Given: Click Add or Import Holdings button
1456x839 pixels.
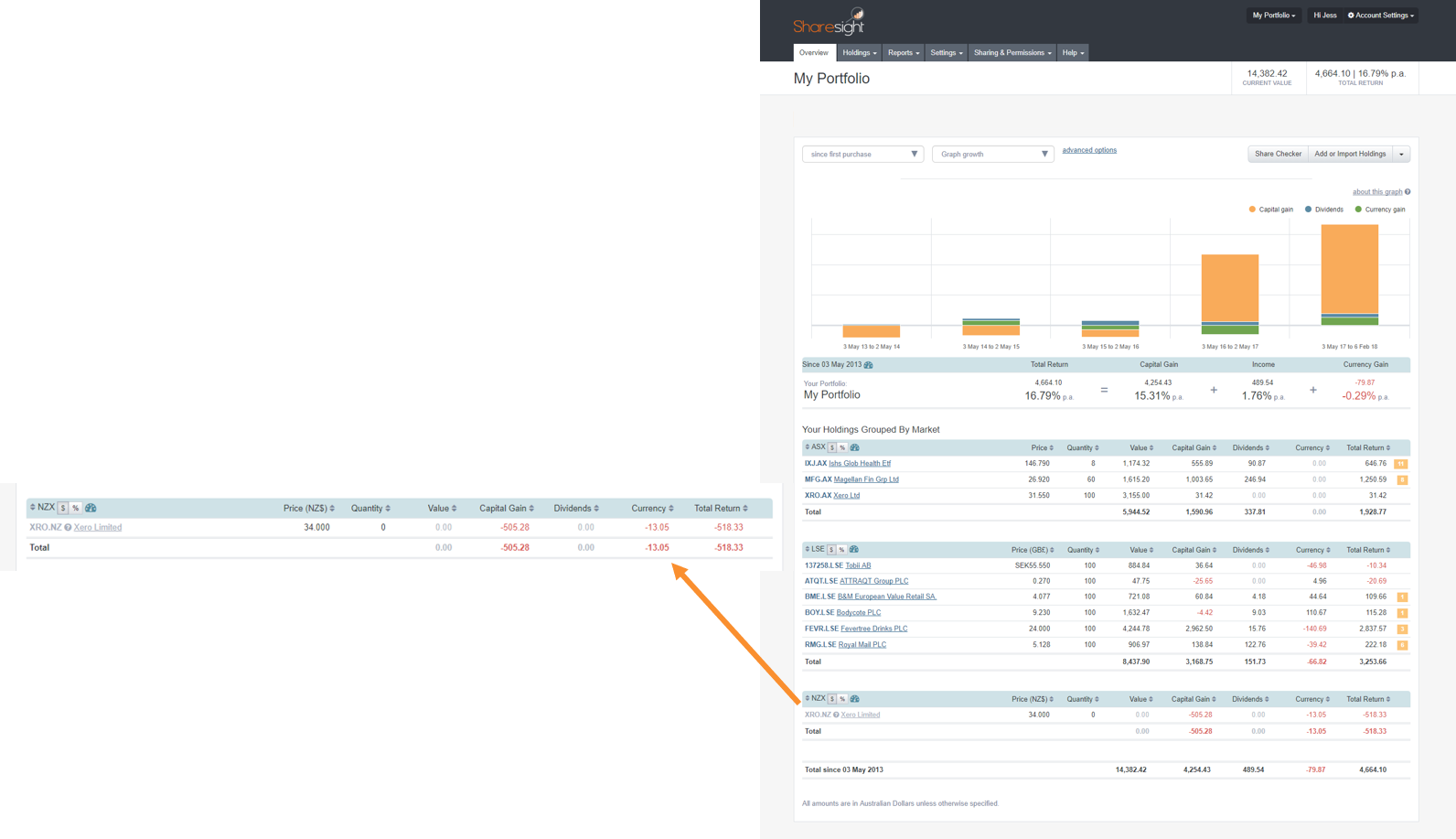Looking at the screenshot, I should pos(1350,154).
